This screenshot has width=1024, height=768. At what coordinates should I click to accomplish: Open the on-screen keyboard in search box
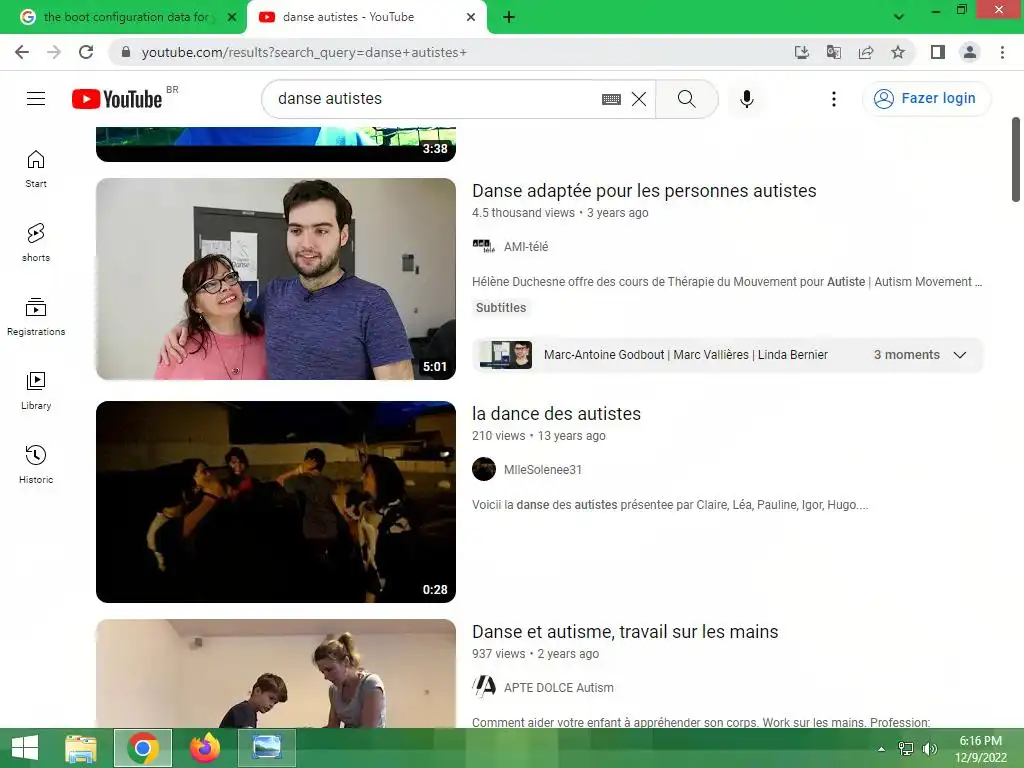pos(611,99)
